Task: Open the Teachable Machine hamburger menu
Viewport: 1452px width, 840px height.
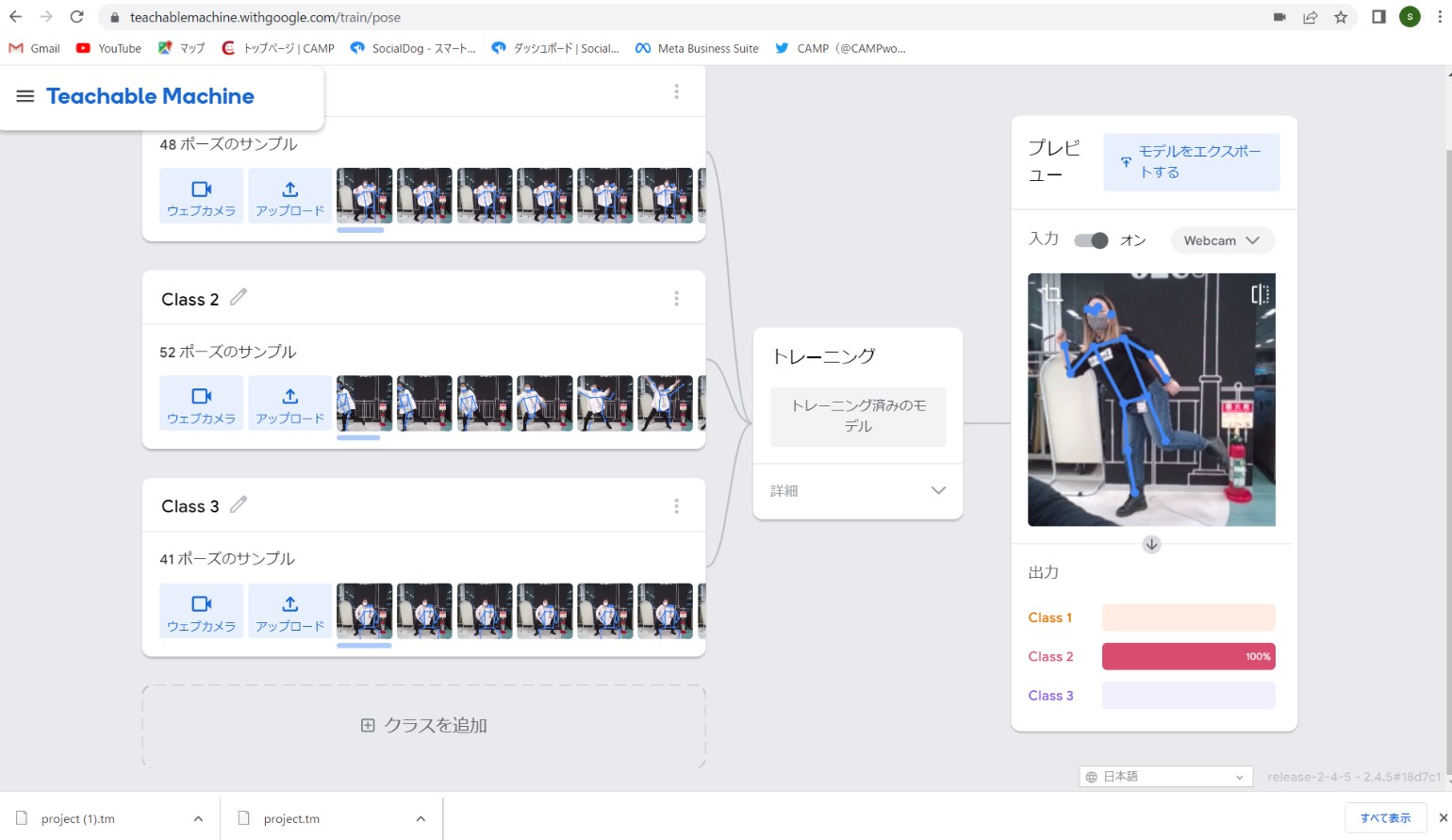Action: (x=25, y=96)
